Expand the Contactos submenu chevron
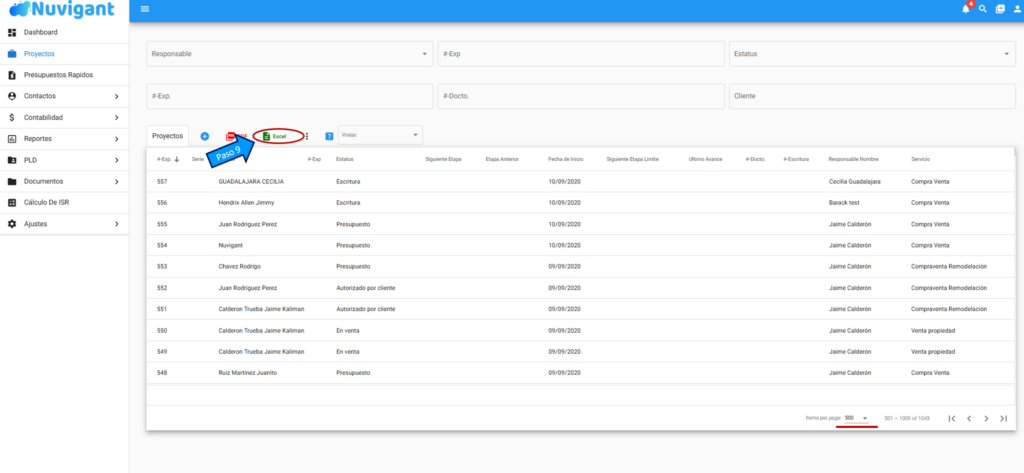 pyautogui.click(x=116, y=96)
